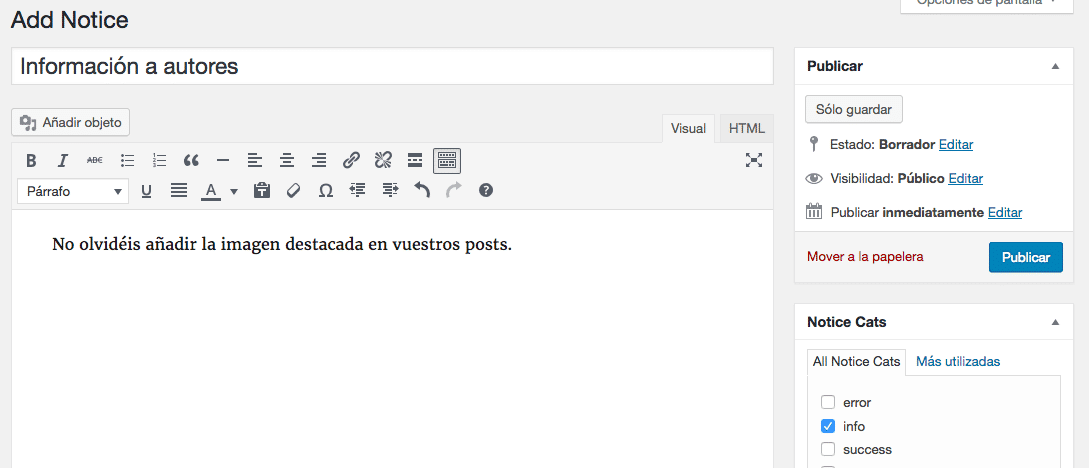1089x468 pixels.
Task: Switch to Más utilizadas tab
Action: [x=958, y=362]
